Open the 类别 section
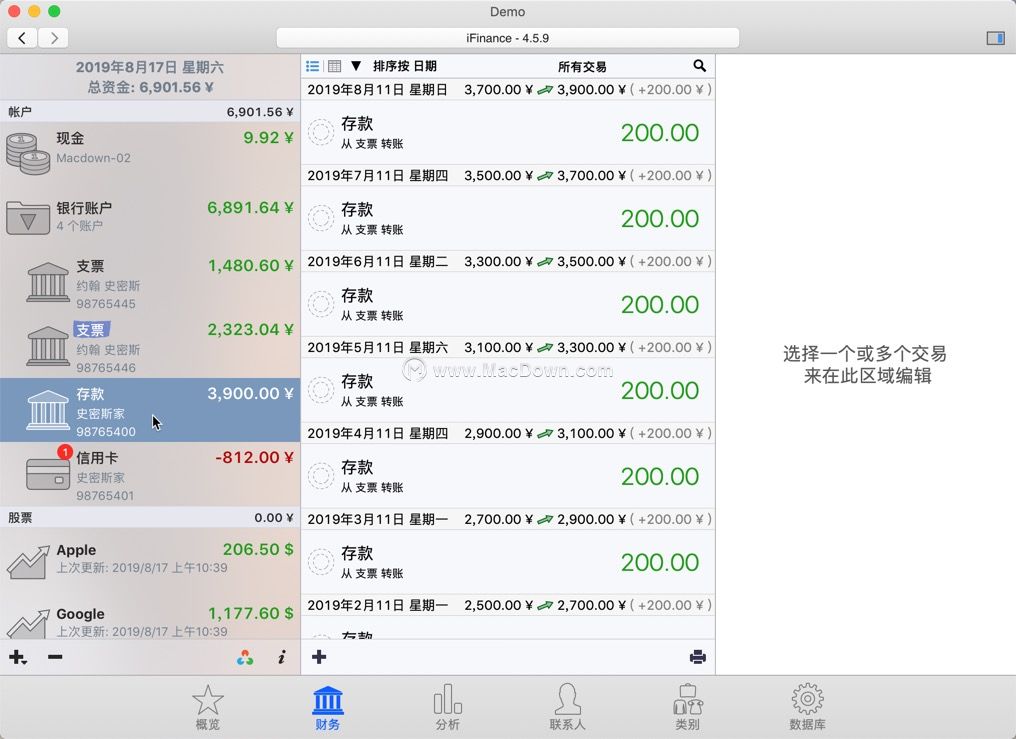 [687, 705]
